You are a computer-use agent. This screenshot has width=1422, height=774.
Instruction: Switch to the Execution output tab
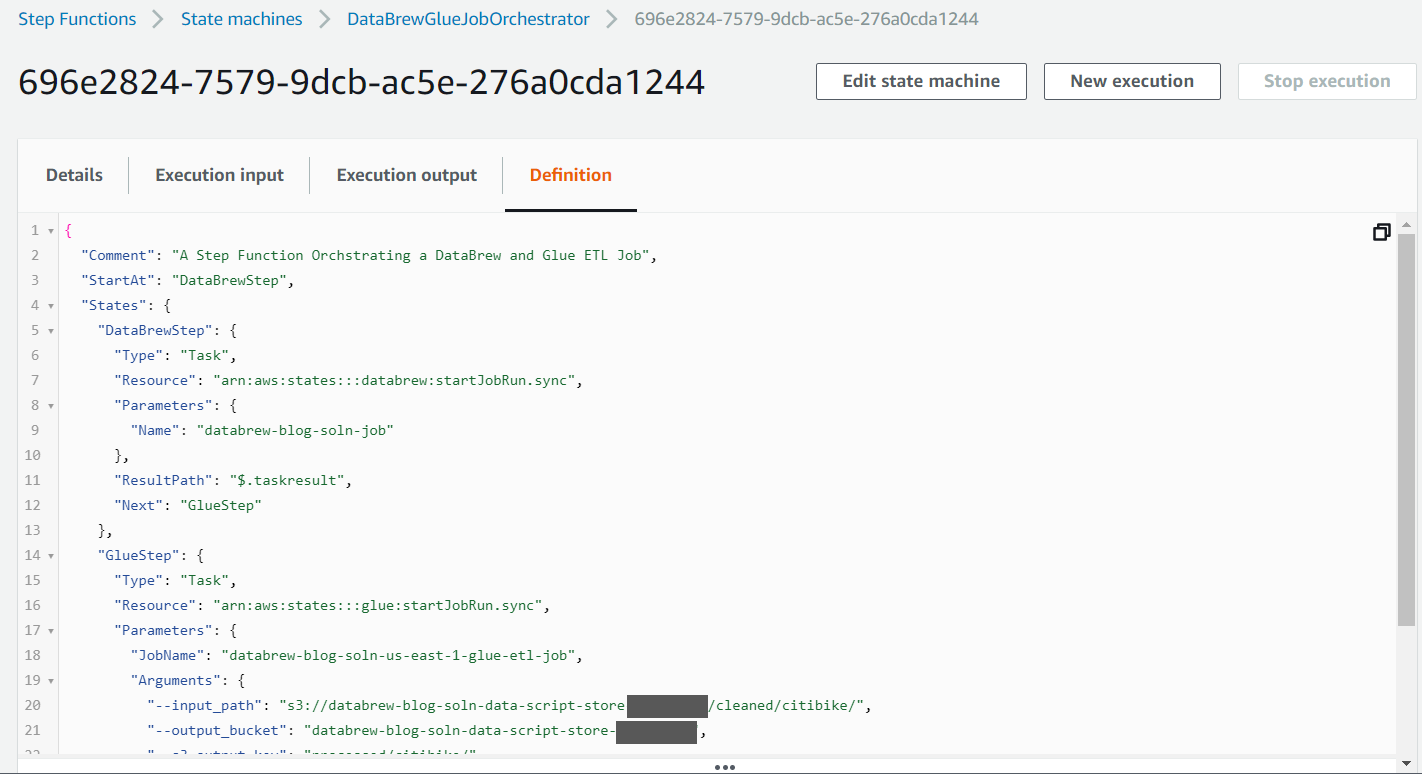pyautogui.click(x=407, y=175)
